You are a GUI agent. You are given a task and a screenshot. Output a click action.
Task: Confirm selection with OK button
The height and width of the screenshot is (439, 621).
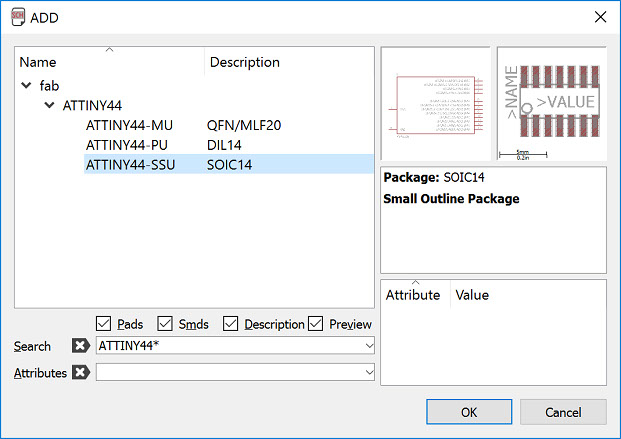pyautogui.click(x=469, y=412)
